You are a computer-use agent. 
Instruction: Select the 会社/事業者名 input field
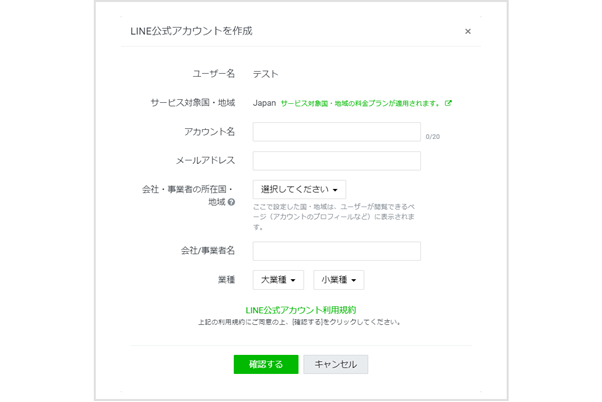[x=336, y=251]
